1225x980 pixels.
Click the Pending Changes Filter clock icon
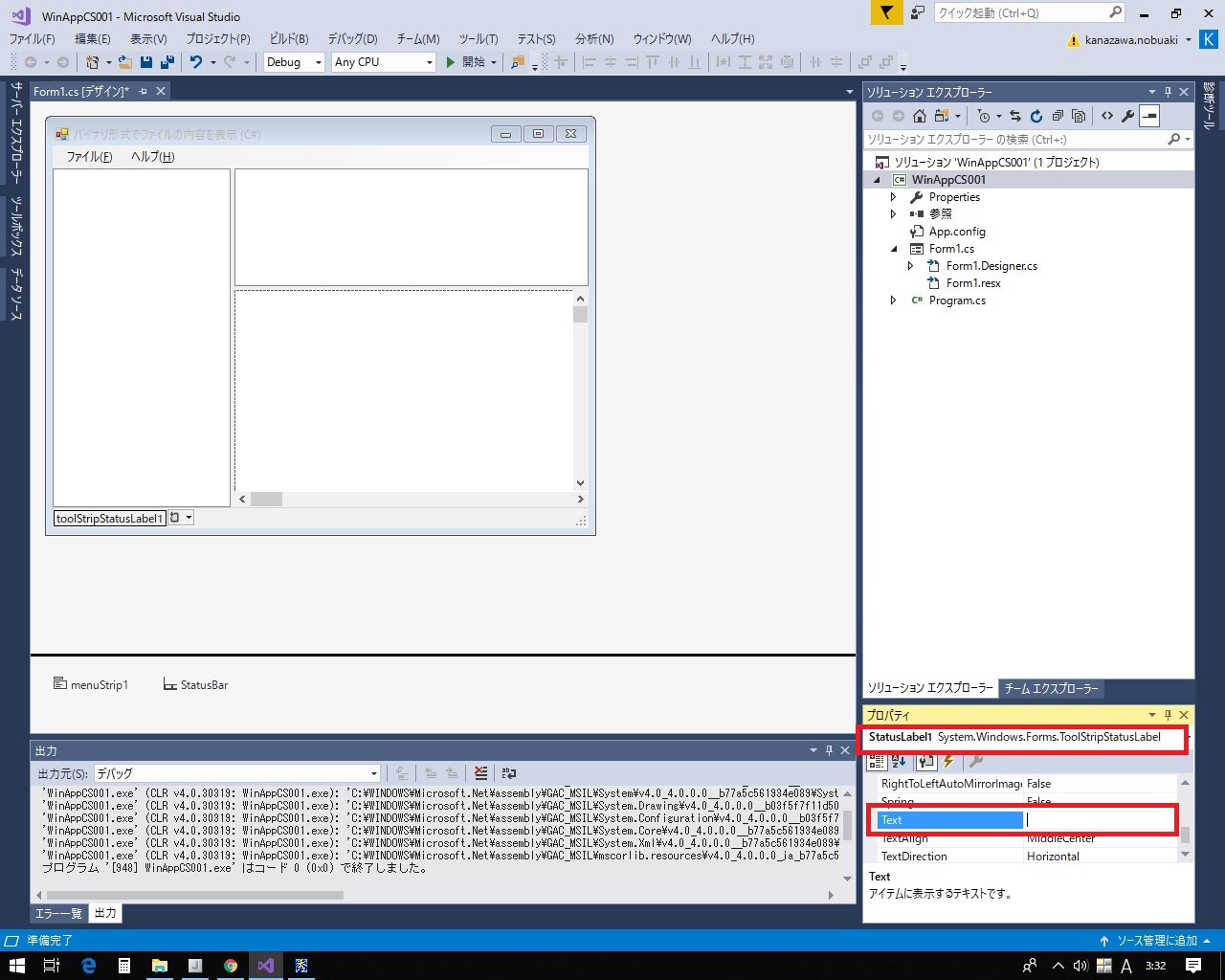[x=984, y=116]
